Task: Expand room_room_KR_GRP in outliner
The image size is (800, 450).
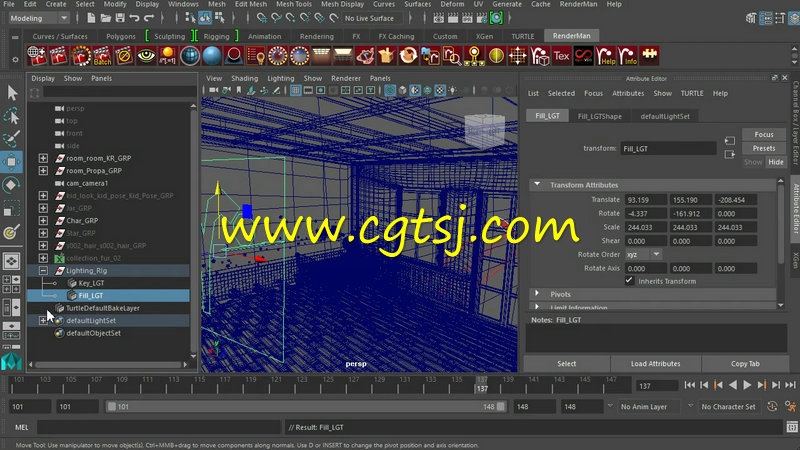Action: 43,158
